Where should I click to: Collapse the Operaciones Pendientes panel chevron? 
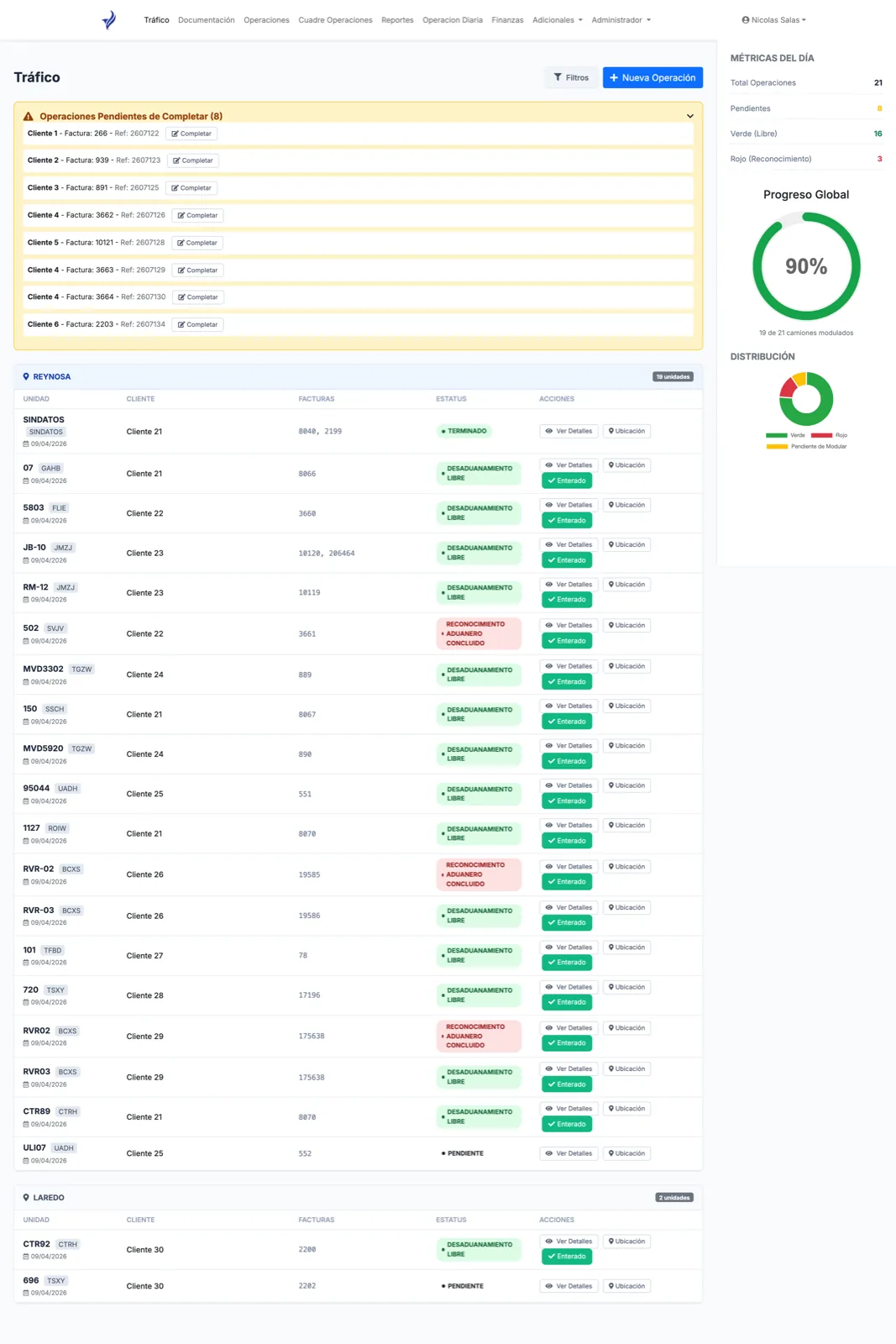tap(690, 116)
